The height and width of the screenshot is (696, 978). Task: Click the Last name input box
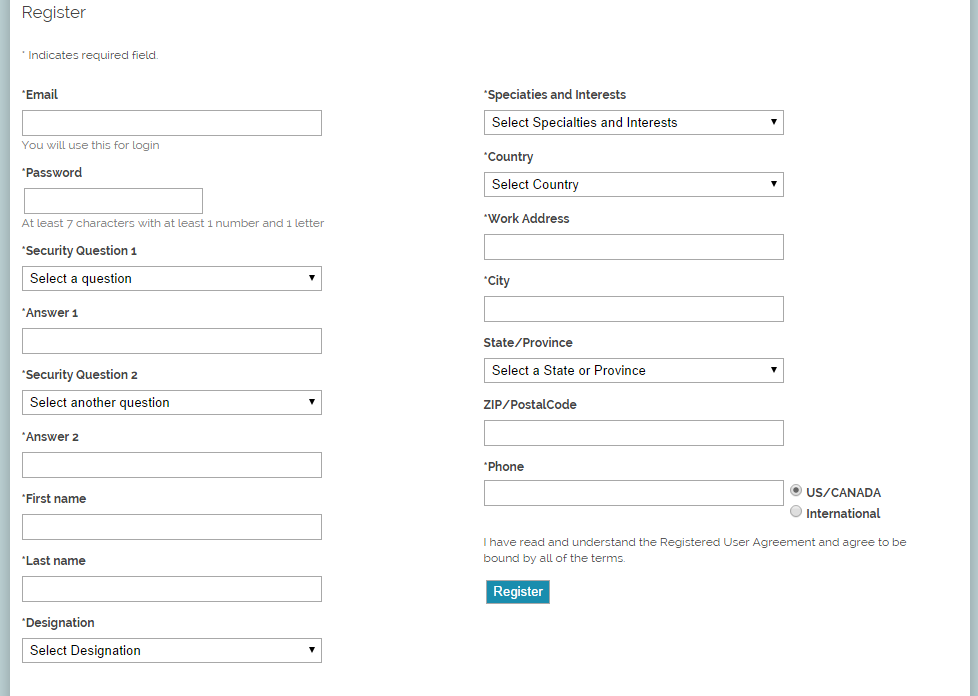click(x=172, y=589)
